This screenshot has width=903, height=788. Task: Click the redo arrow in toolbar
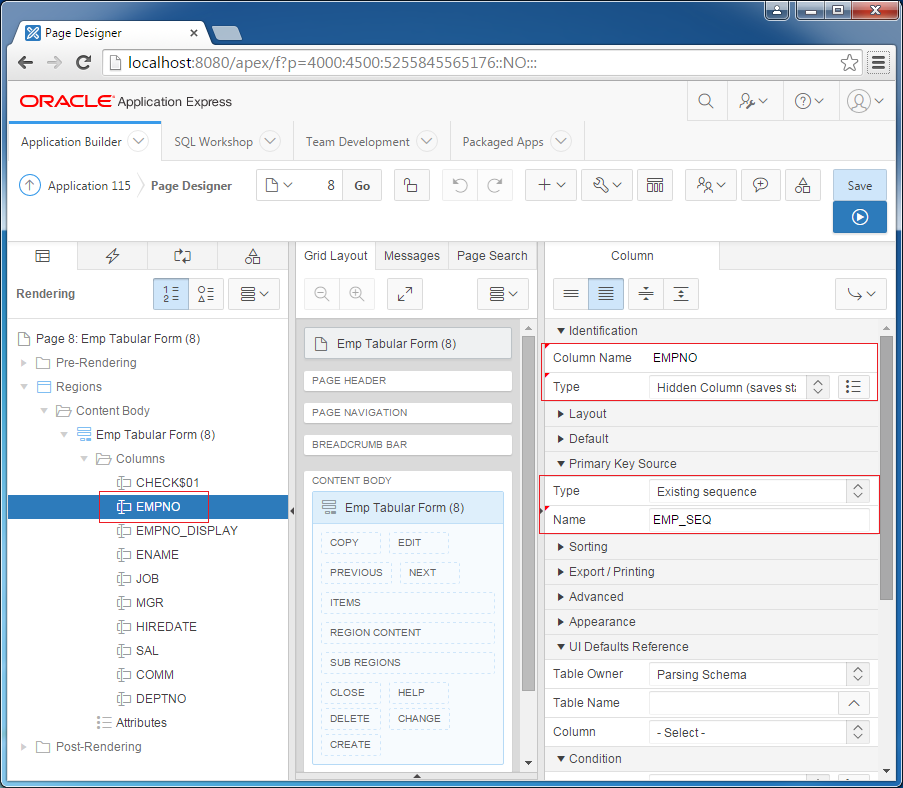tap(494, 185)
